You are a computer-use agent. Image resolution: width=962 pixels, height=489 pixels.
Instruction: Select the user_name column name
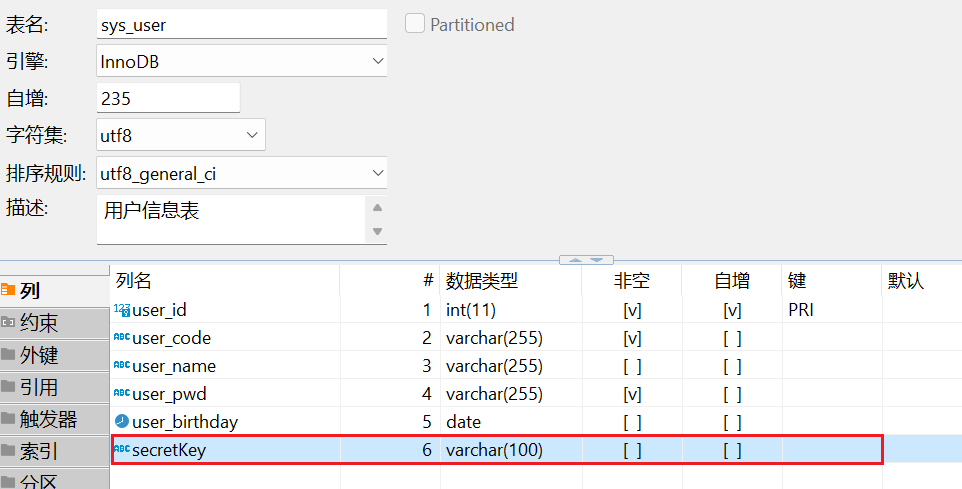(x=174, y=366)
